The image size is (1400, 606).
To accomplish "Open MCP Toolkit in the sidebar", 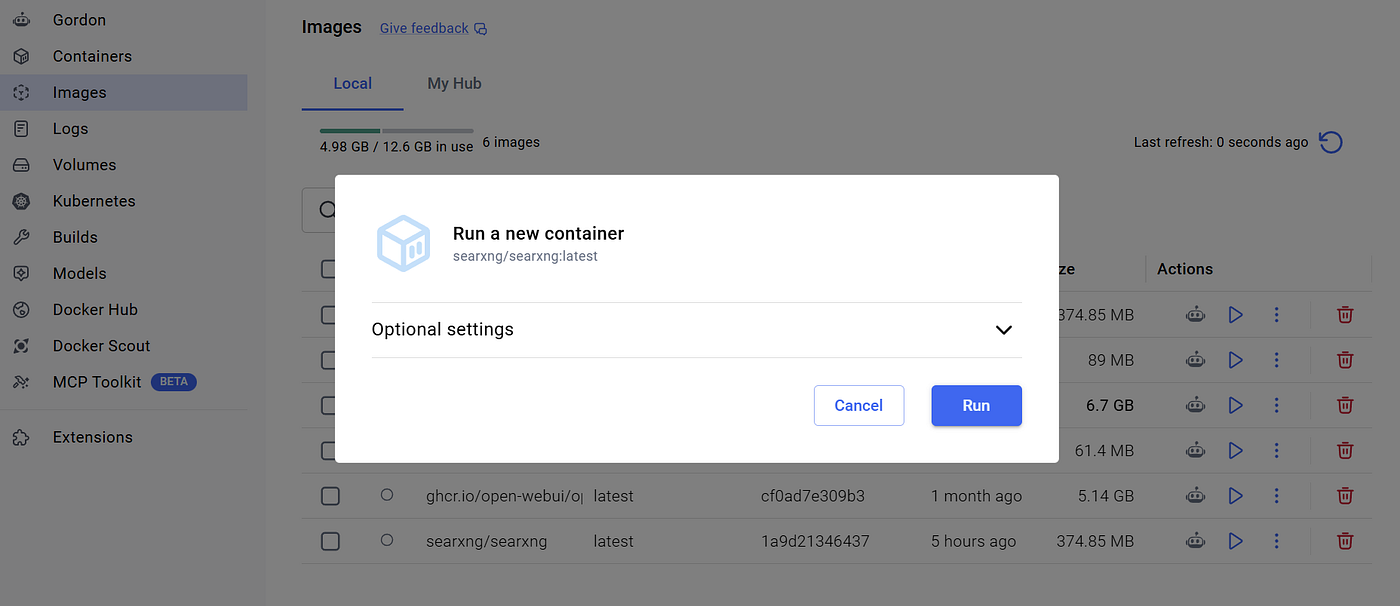I will [x=96, y=382].
